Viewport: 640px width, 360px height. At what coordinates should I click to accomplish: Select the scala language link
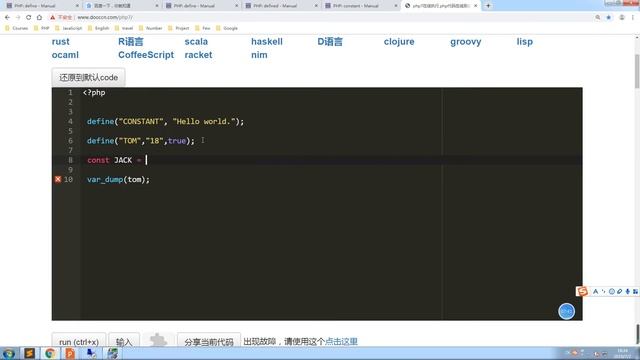click(x=196, y=42)
